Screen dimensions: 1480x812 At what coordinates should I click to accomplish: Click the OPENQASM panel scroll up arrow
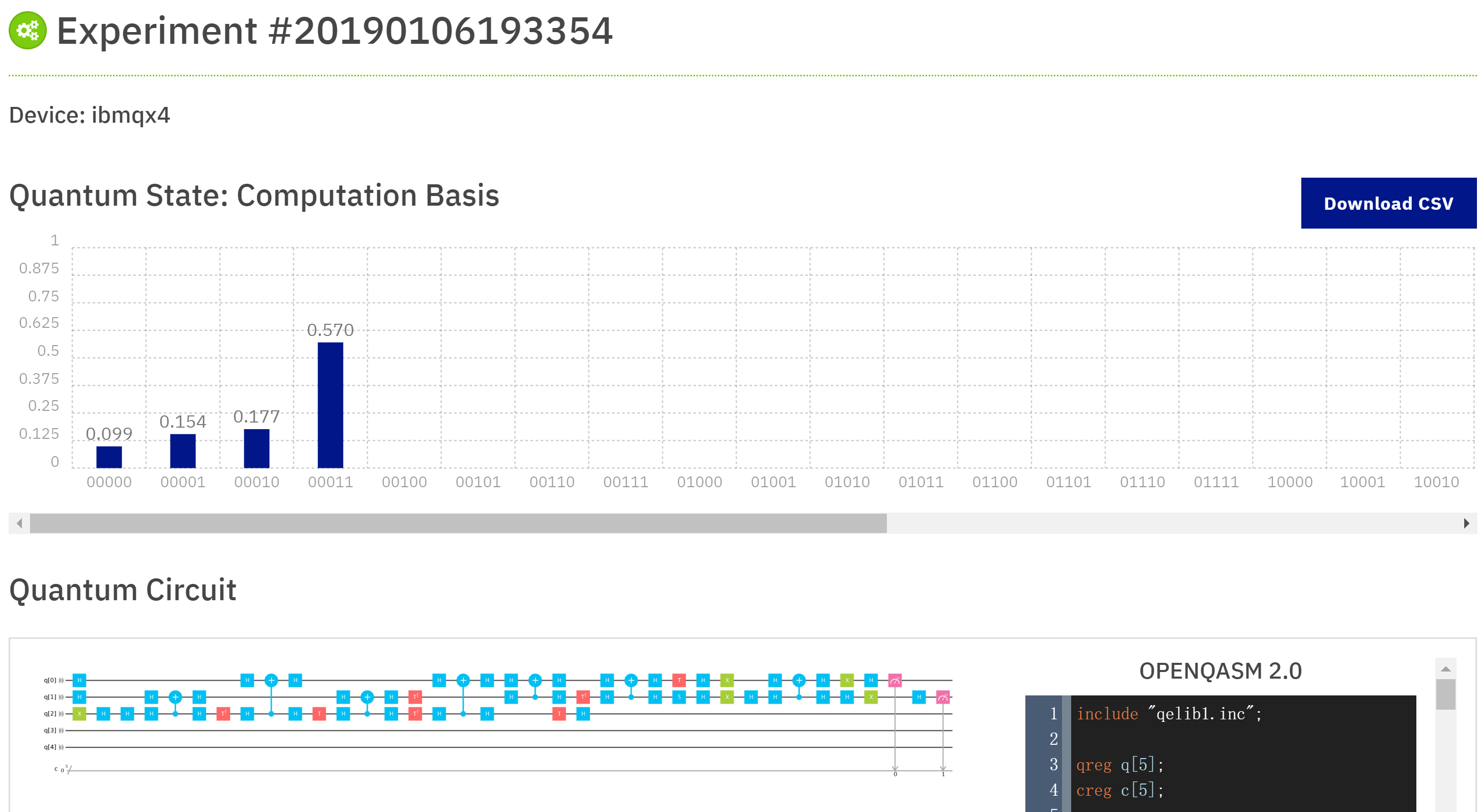1445,669
